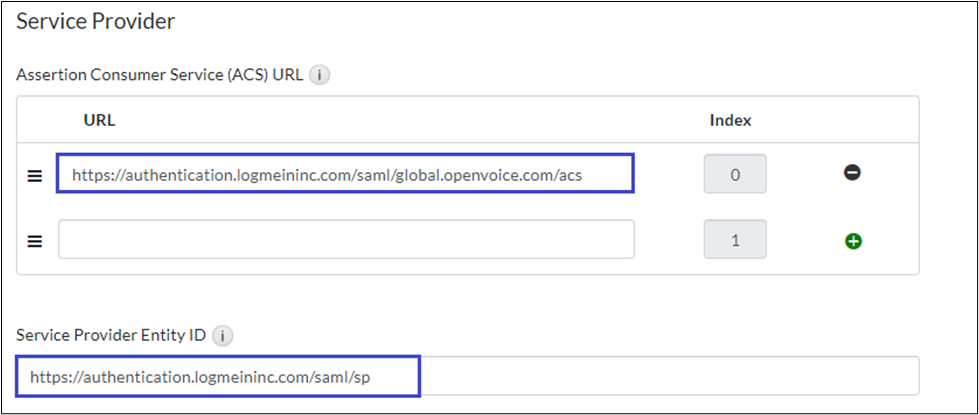Remove the first ACS URL with minus icon
The height and width of the screenshot is (415, 979).
pos(852,173)
